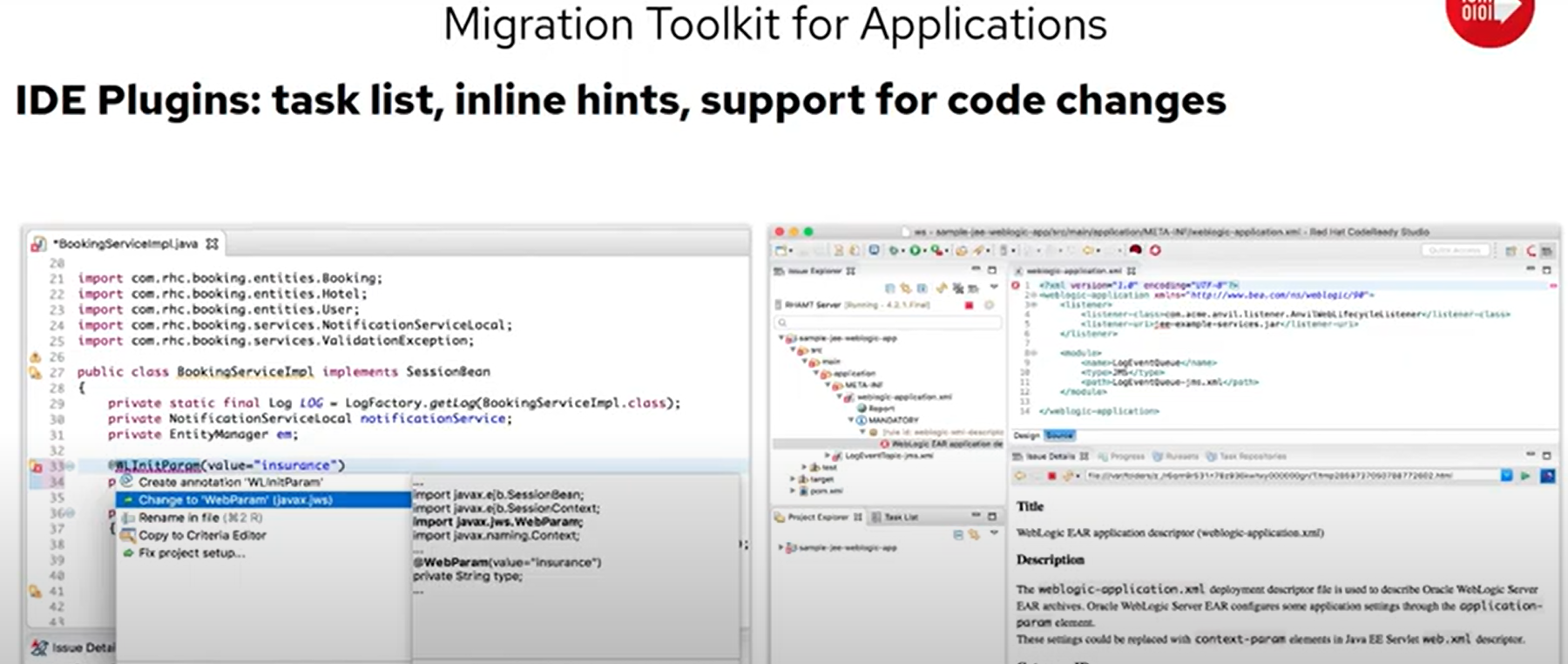Click Link with Editor icon in Project Explorer
The width and height of the screenshot is (1568, 664).
[x=974, y=534]
